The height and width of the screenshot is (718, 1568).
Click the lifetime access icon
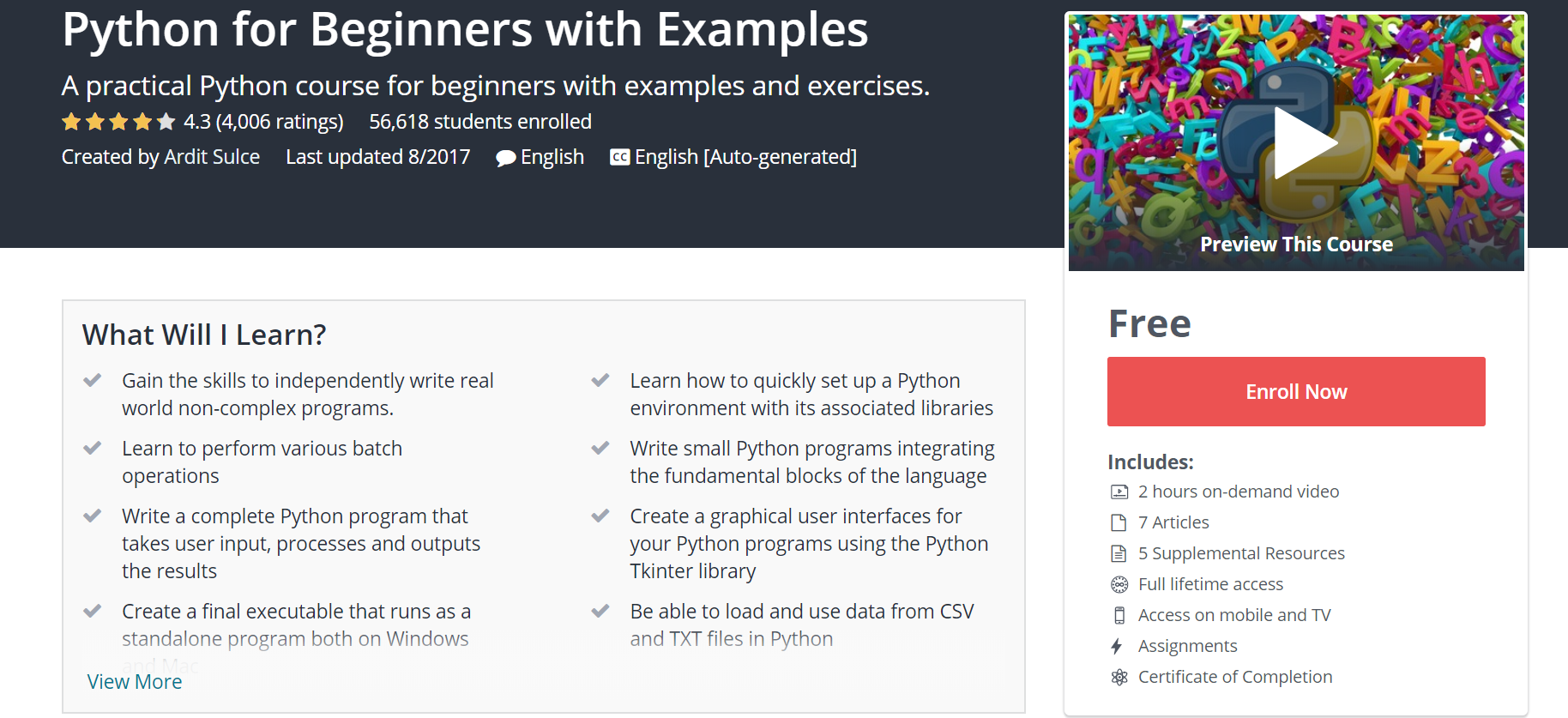[x=1119, y=584]
